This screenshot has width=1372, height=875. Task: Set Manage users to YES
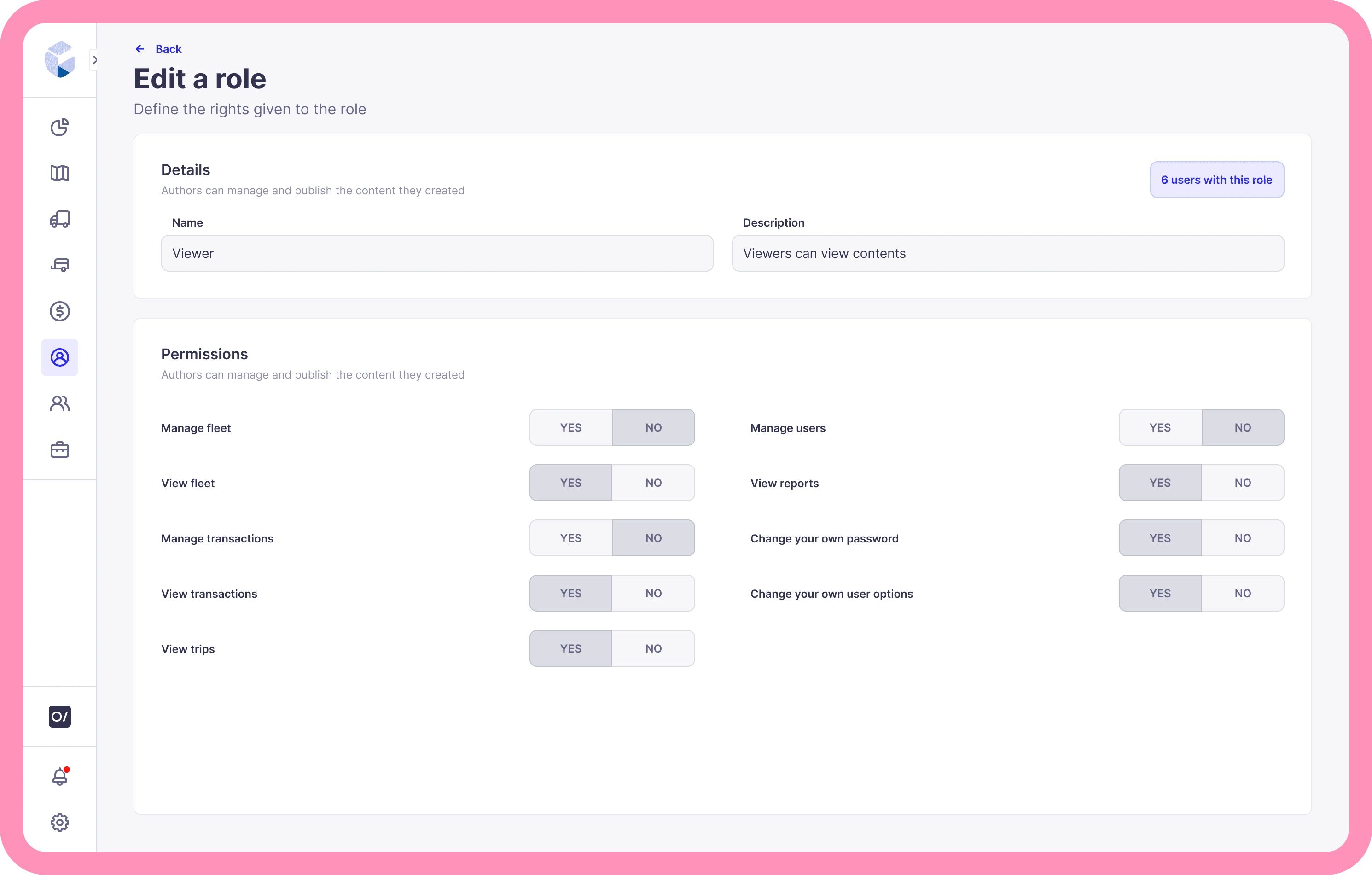pyautogui.click(x=1159, y=427)
